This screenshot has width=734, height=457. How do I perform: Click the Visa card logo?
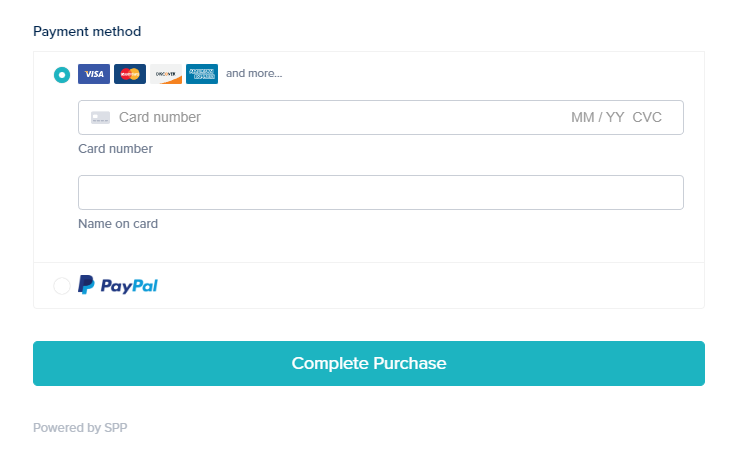pos(94,74)
